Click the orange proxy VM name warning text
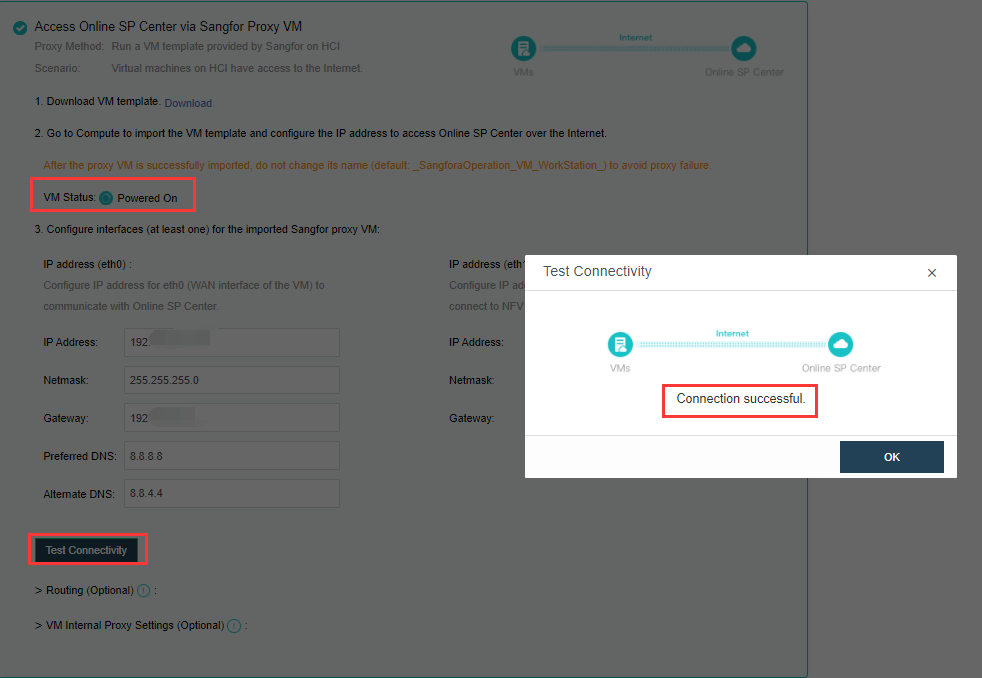982x678 pixels. [377, 165]
